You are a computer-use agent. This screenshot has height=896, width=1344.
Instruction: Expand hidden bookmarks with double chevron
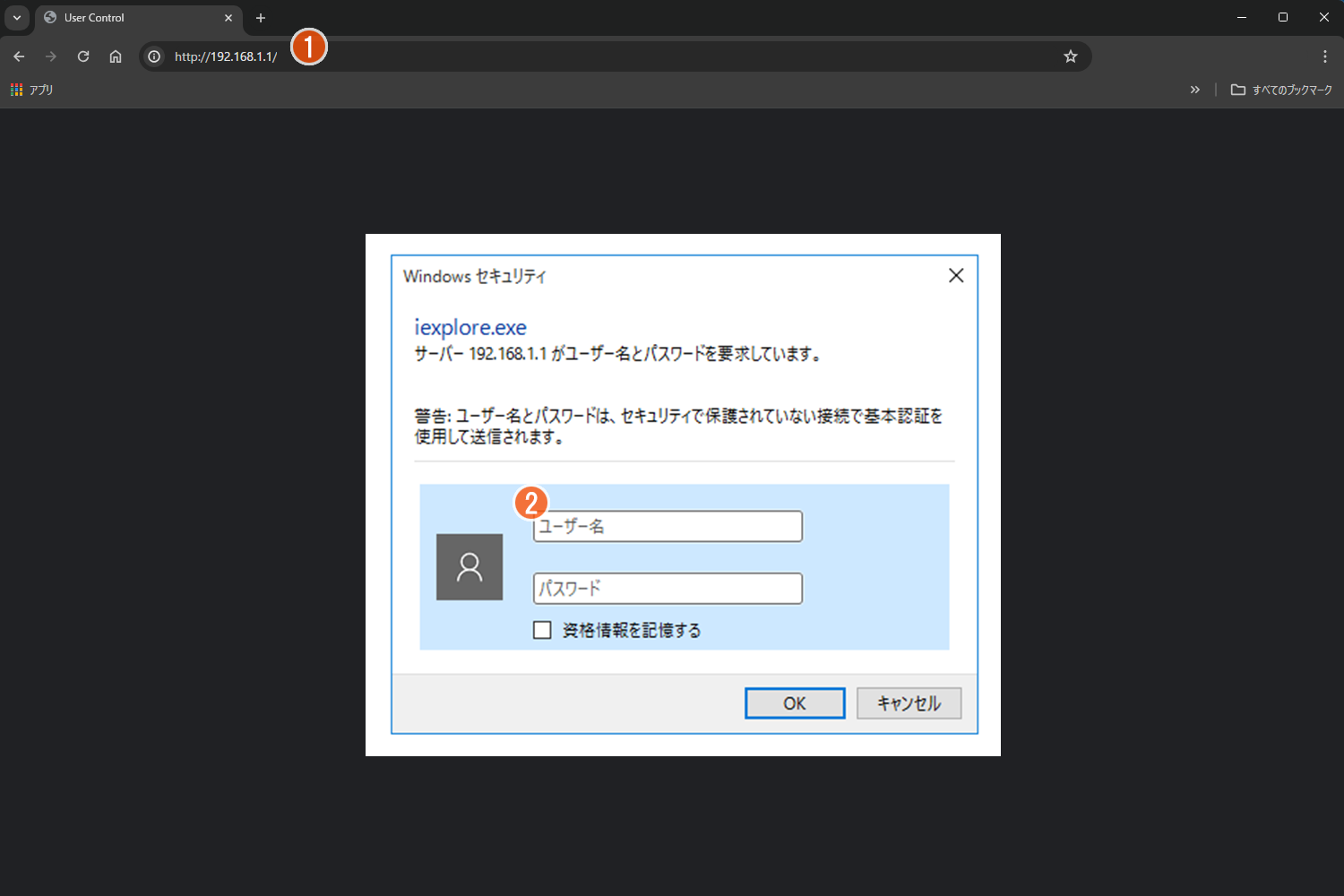[x=1194, y=90]
